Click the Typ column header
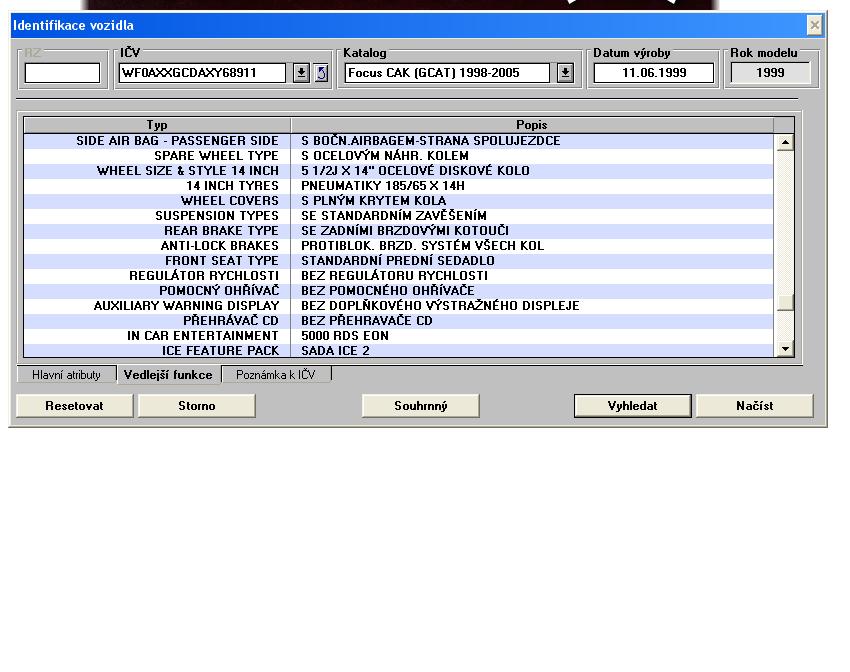 coord(157,125)
